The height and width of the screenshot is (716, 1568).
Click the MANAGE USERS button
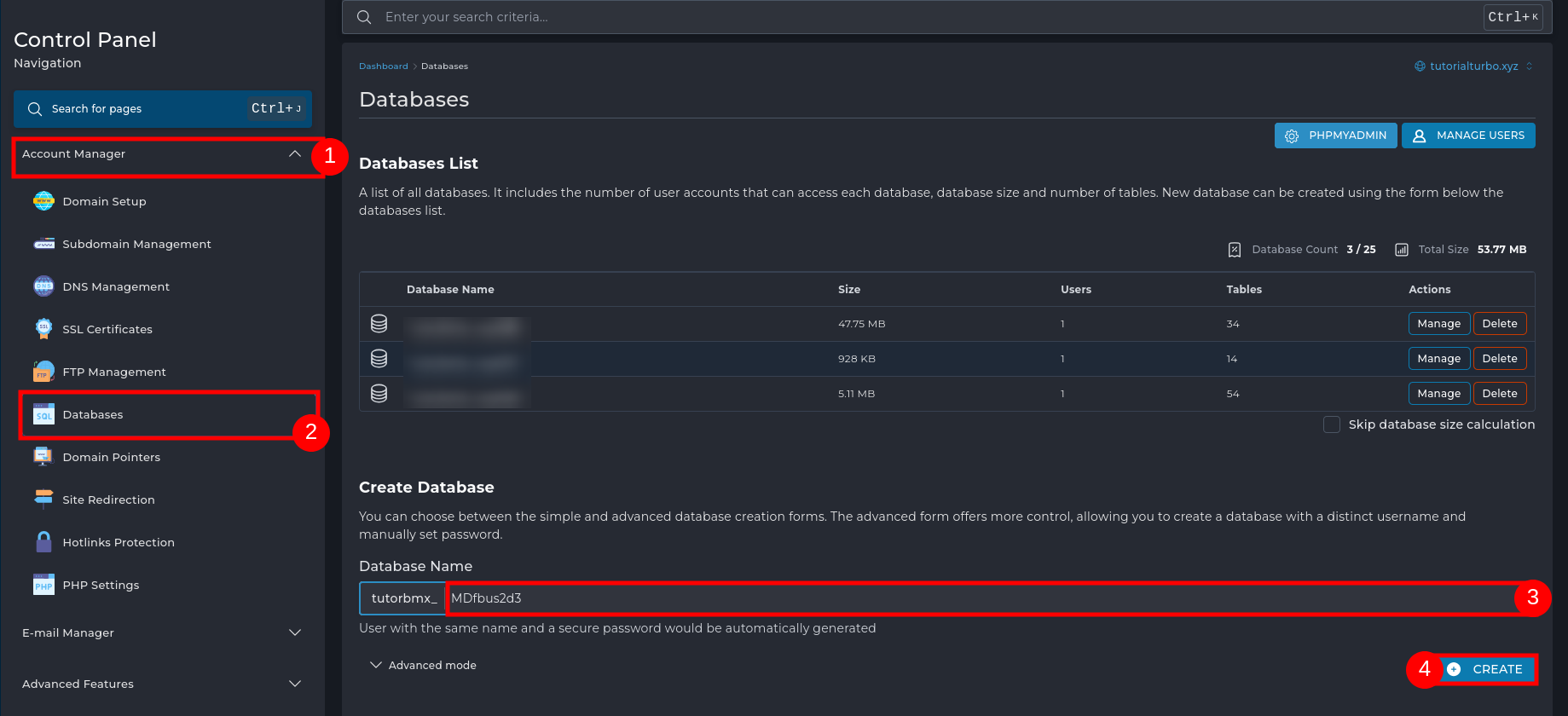(1468, 136)
